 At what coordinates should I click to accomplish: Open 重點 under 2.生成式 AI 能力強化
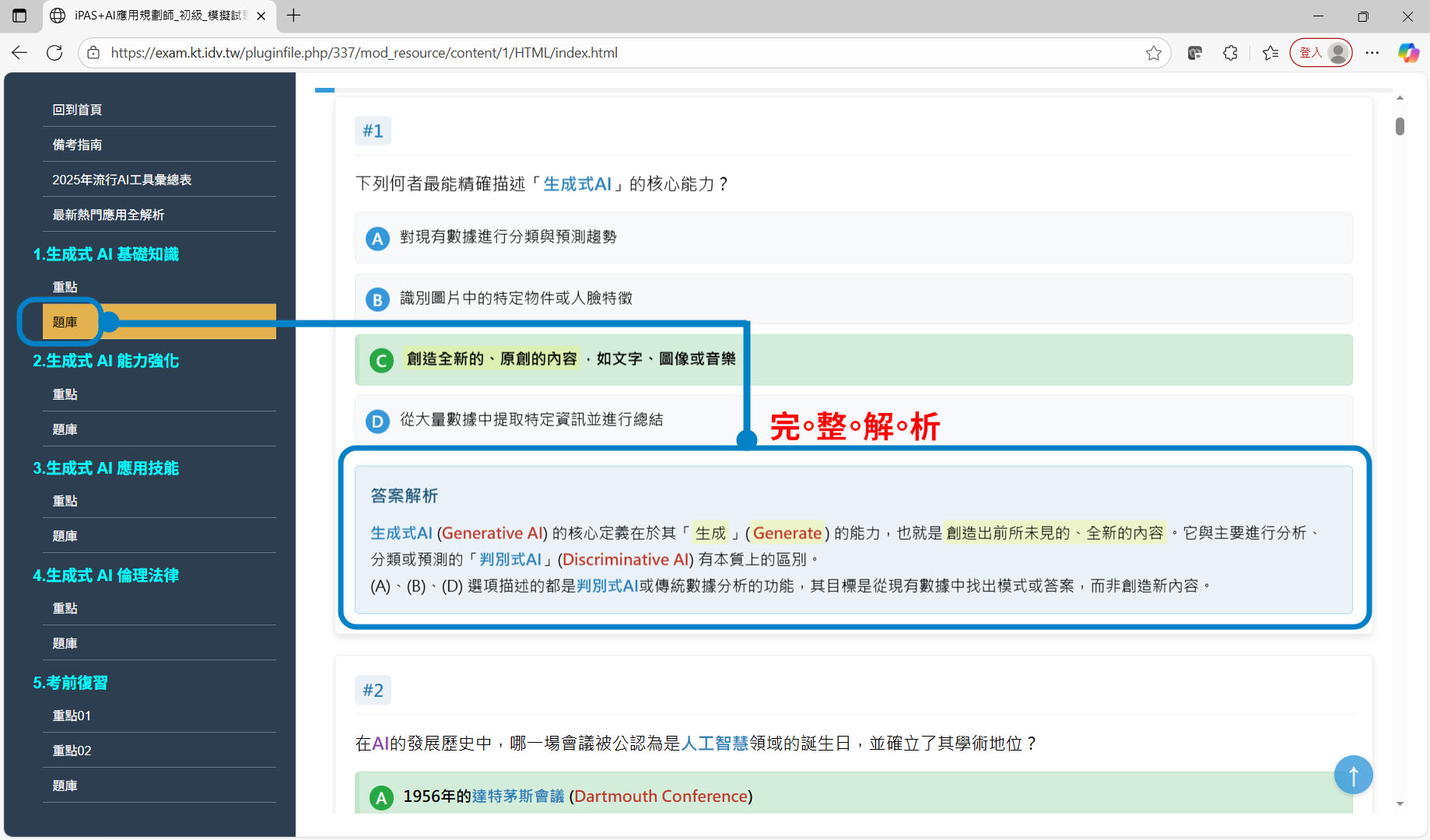click(x=159, y=394)
